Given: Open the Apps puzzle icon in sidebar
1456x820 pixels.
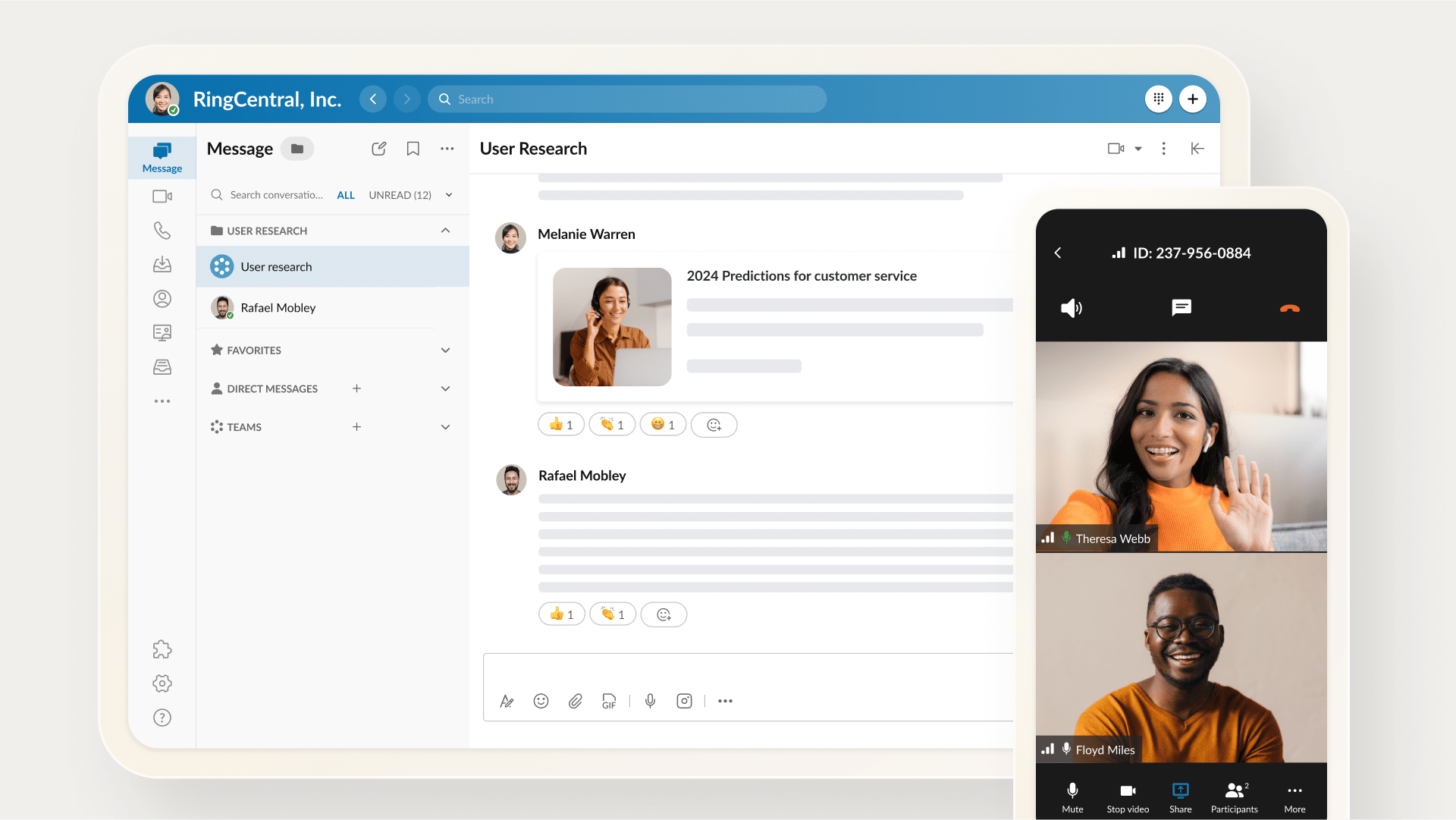Looking at the screenshot, I should (x=162, y=649).
